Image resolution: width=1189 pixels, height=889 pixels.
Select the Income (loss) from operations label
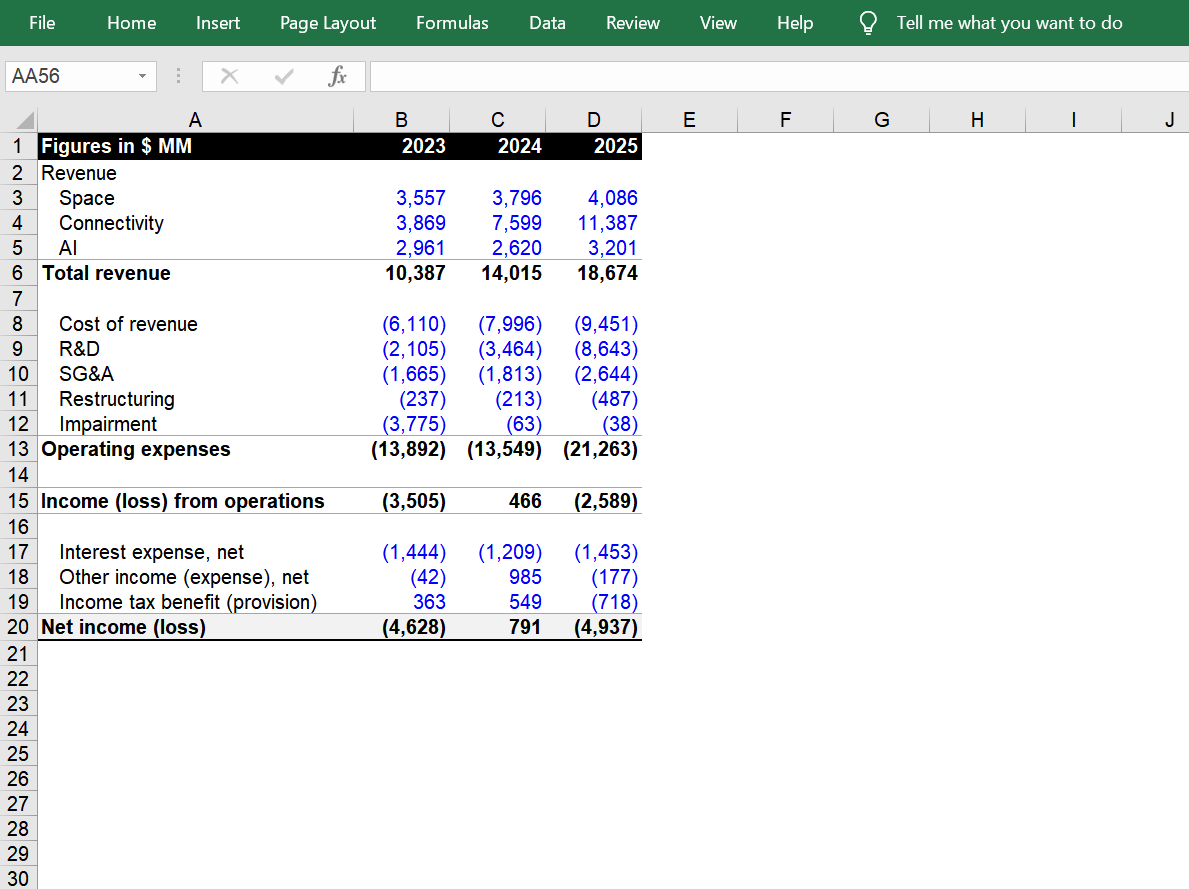196,501
